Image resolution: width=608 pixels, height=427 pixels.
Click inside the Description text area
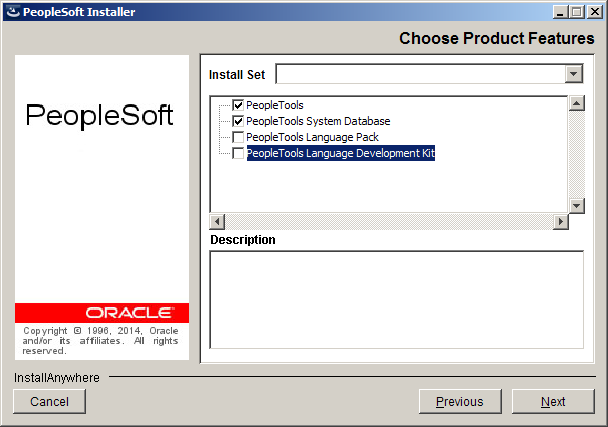pos(397,300)
